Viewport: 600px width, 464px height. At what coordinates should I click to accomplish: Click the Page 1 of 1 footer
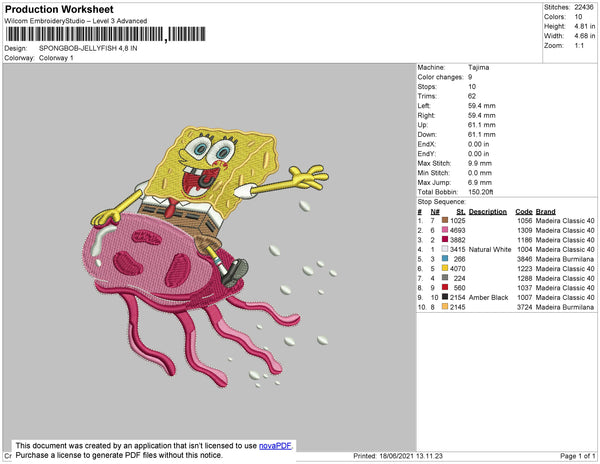[x=577, y=456]
